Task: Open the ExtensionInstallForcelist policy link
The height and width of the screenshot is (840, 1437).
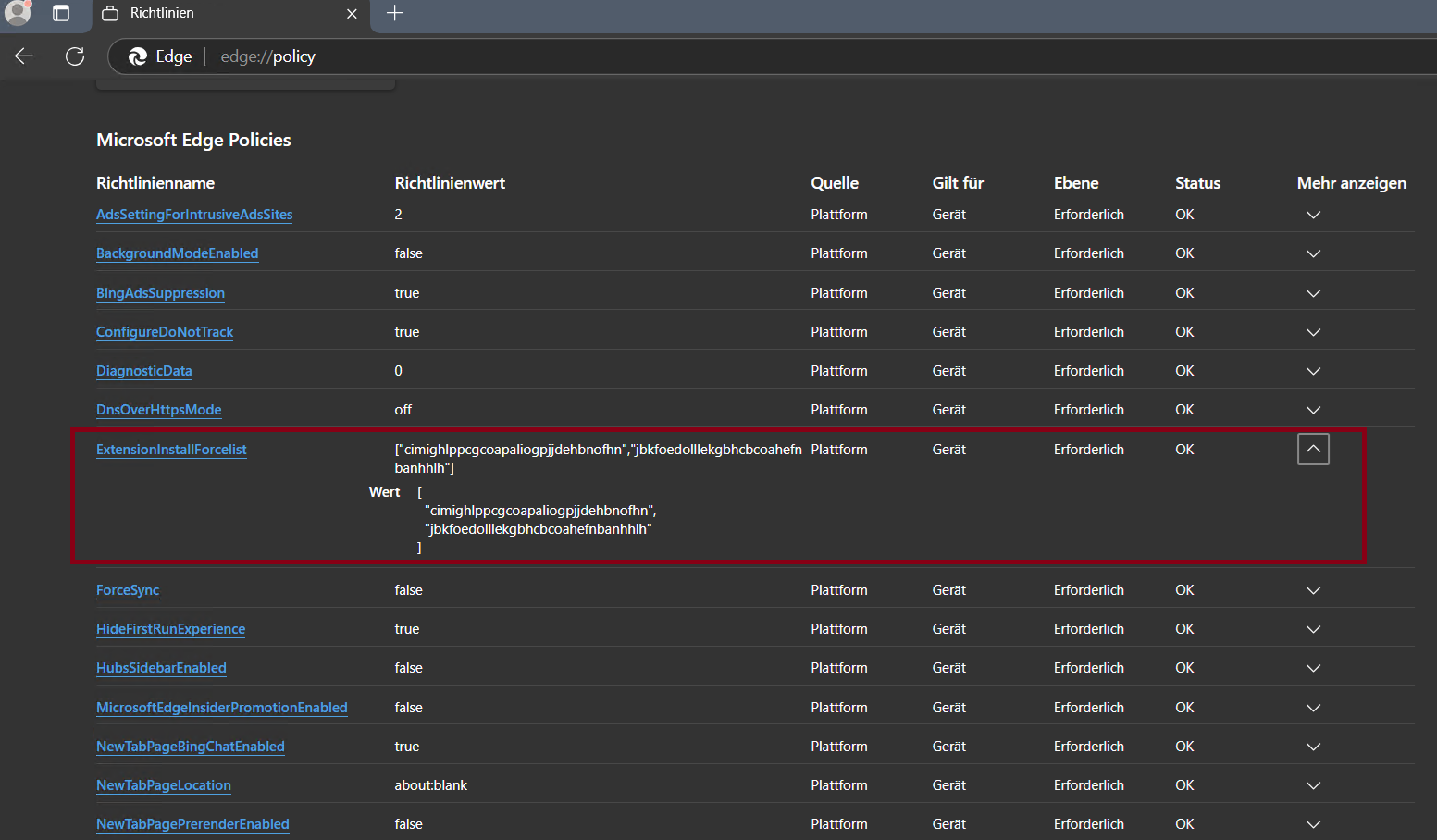Action: tap(171, 450)
